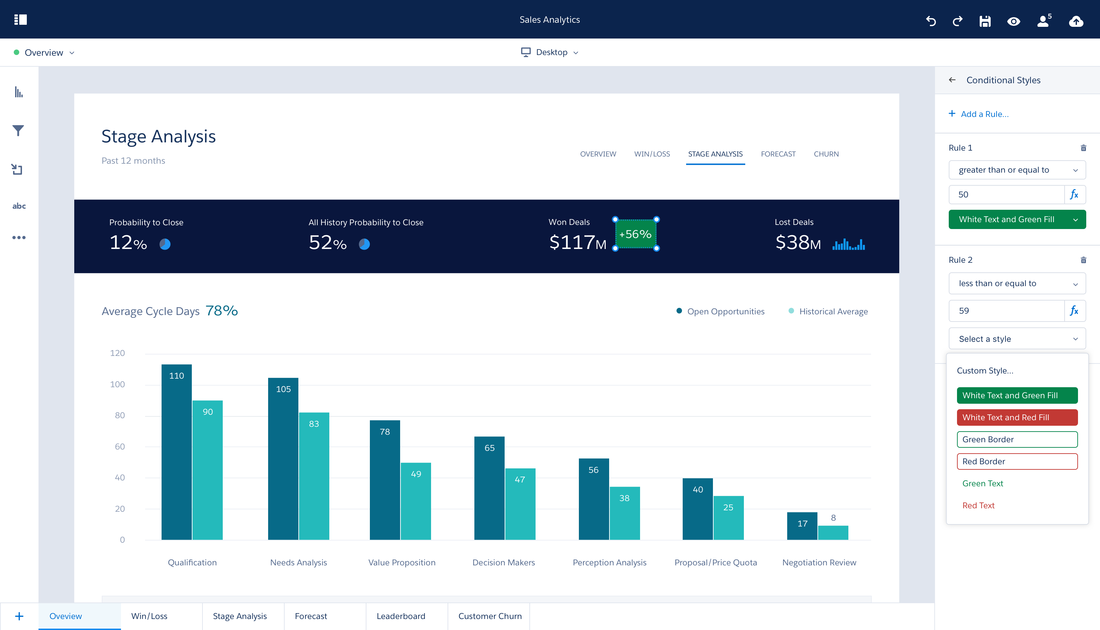
Task: Choose Custom Style option
Action: (x=985, y=370)
